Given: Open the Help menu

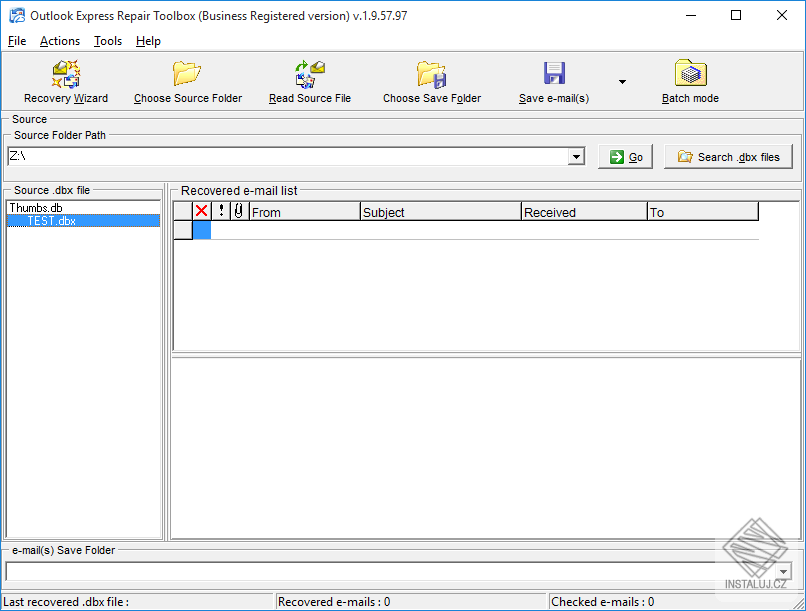Looking at the screenshot, I should [x=148, y=41].
